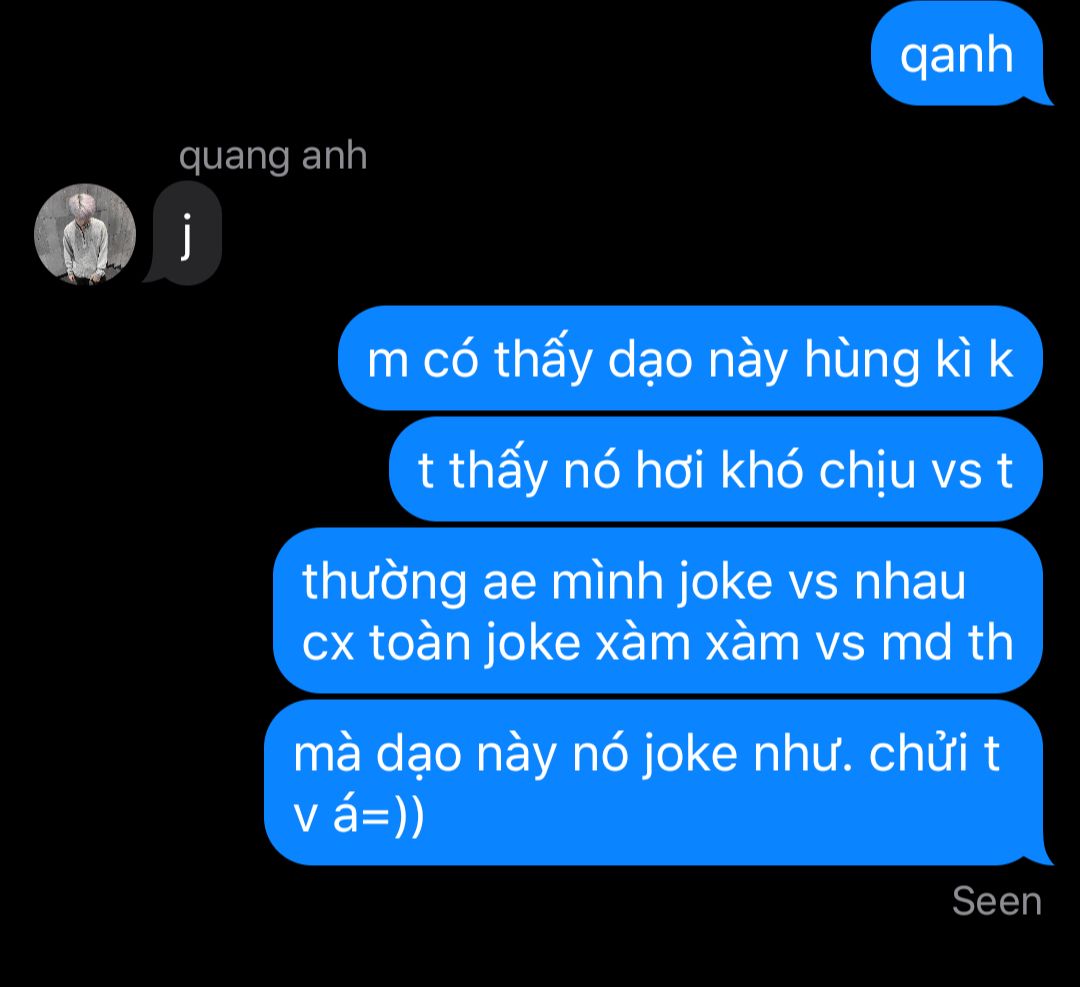The image size is (1080, 987).
Task: Open quang anh's profile picture avatar
Action: (85, 234)
